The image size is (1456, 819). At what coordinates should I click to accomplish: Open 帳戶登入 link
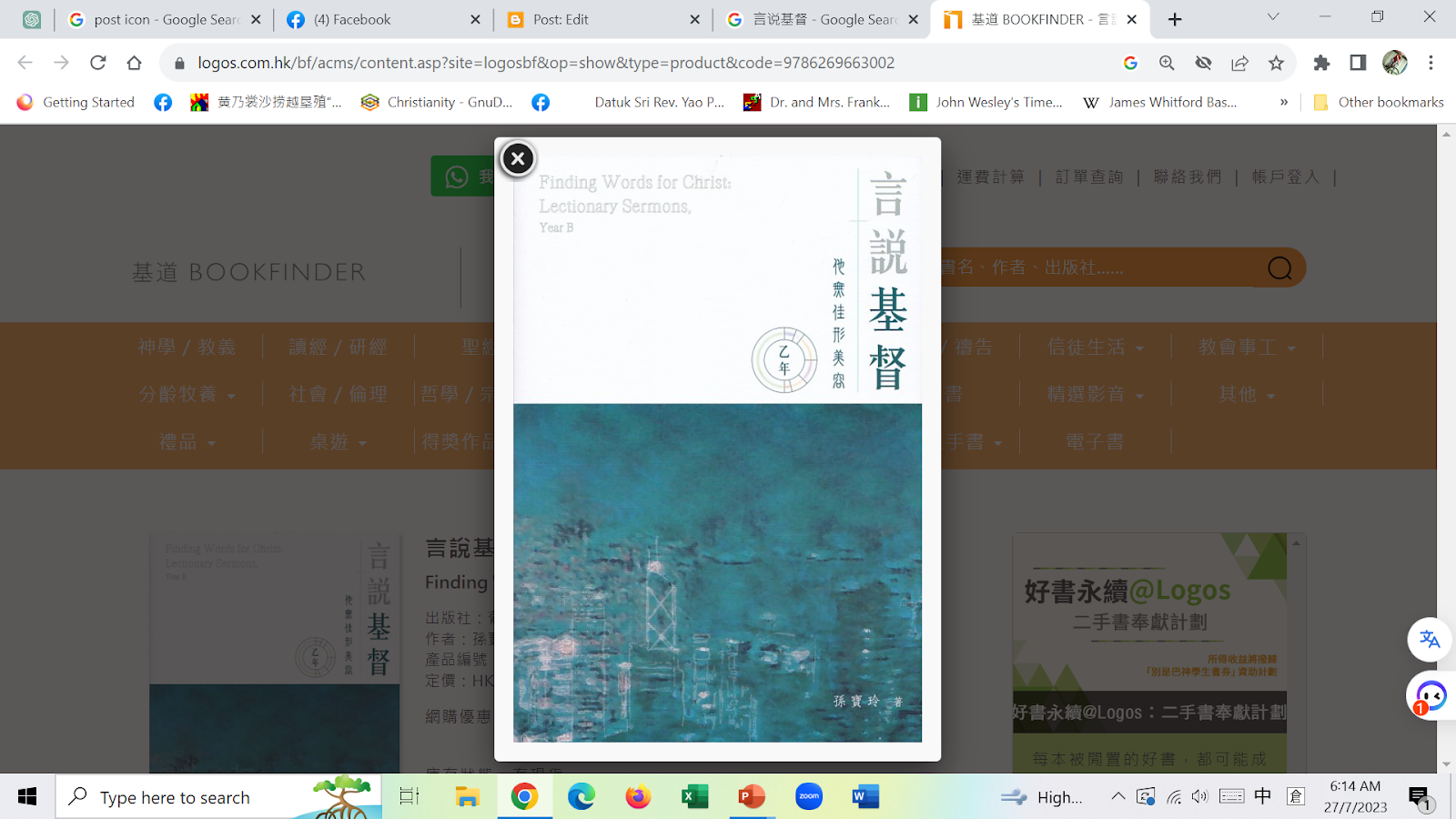point(1286,177)
